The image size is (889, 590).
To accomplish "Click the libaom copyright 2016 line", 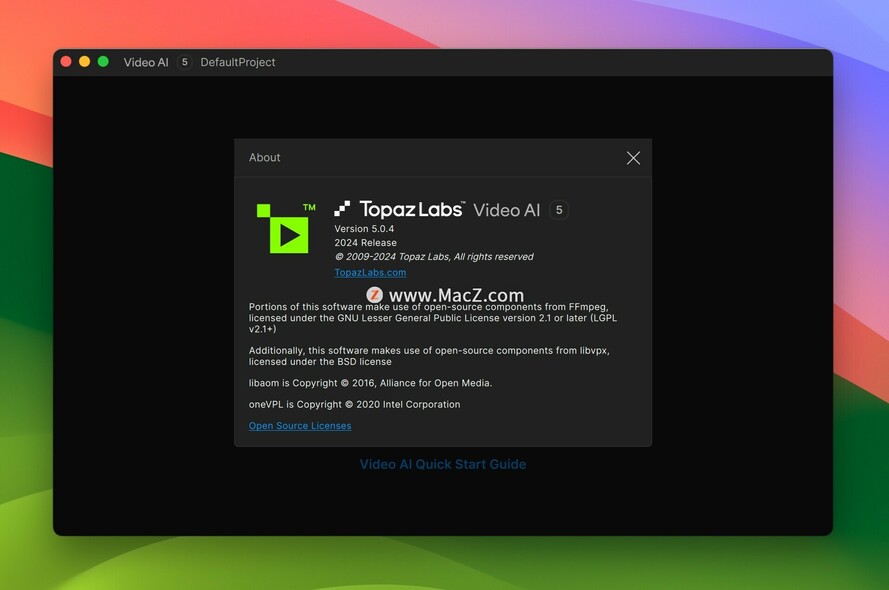I will 370,383.
